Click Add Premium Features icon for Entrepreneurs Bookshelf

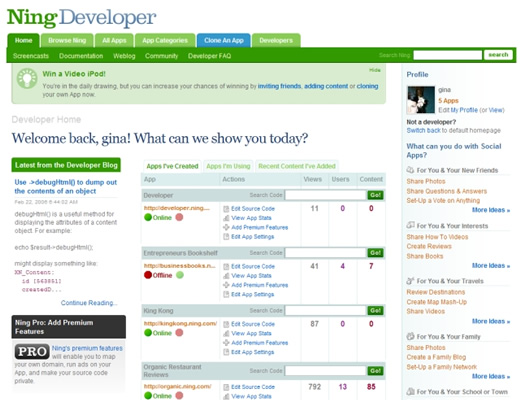point(226,285)
